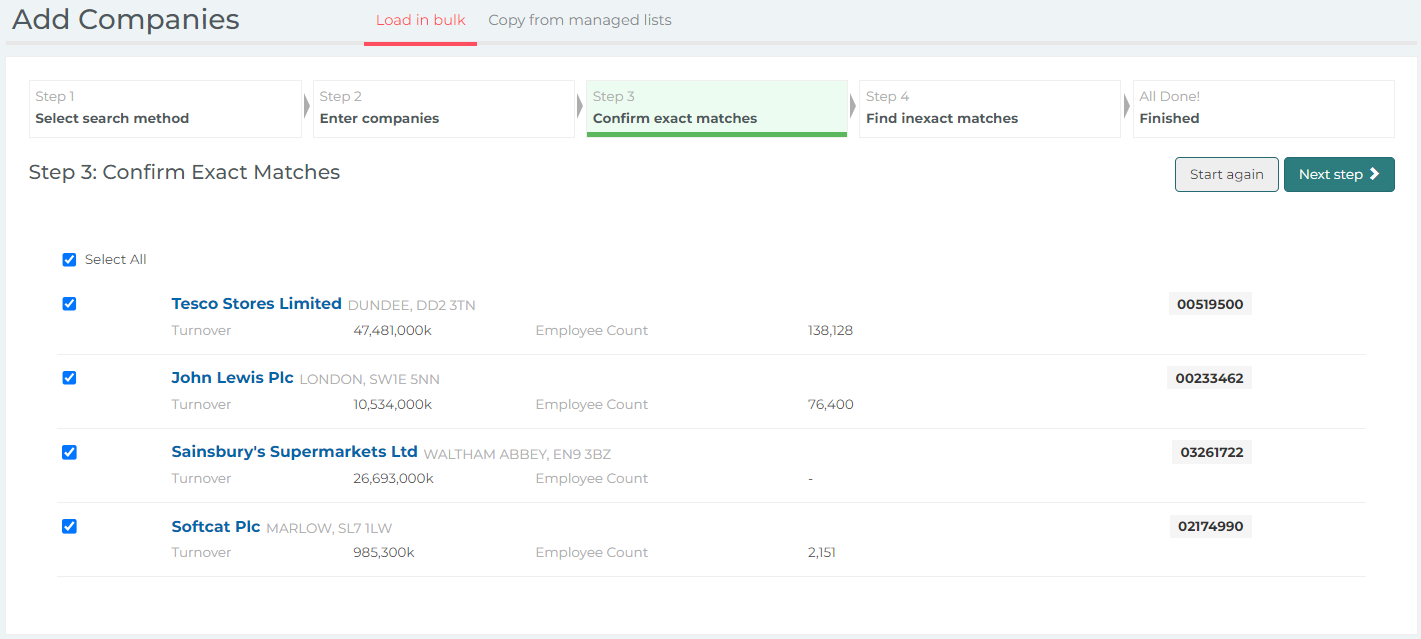Click the Step 3: Confirm Exact Matches heading
Image resolution: width=1421 pixels, height=639 pixels.
[184, 172]
